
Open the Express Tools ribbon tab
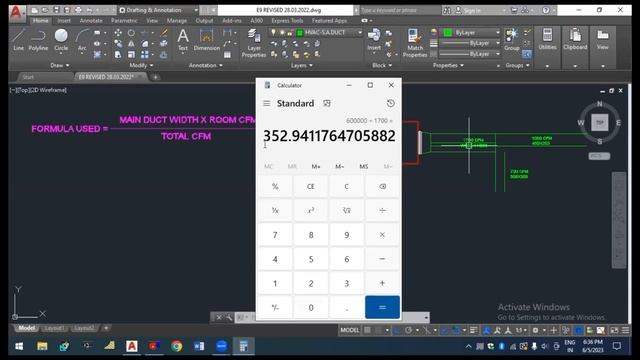[287, 20]
